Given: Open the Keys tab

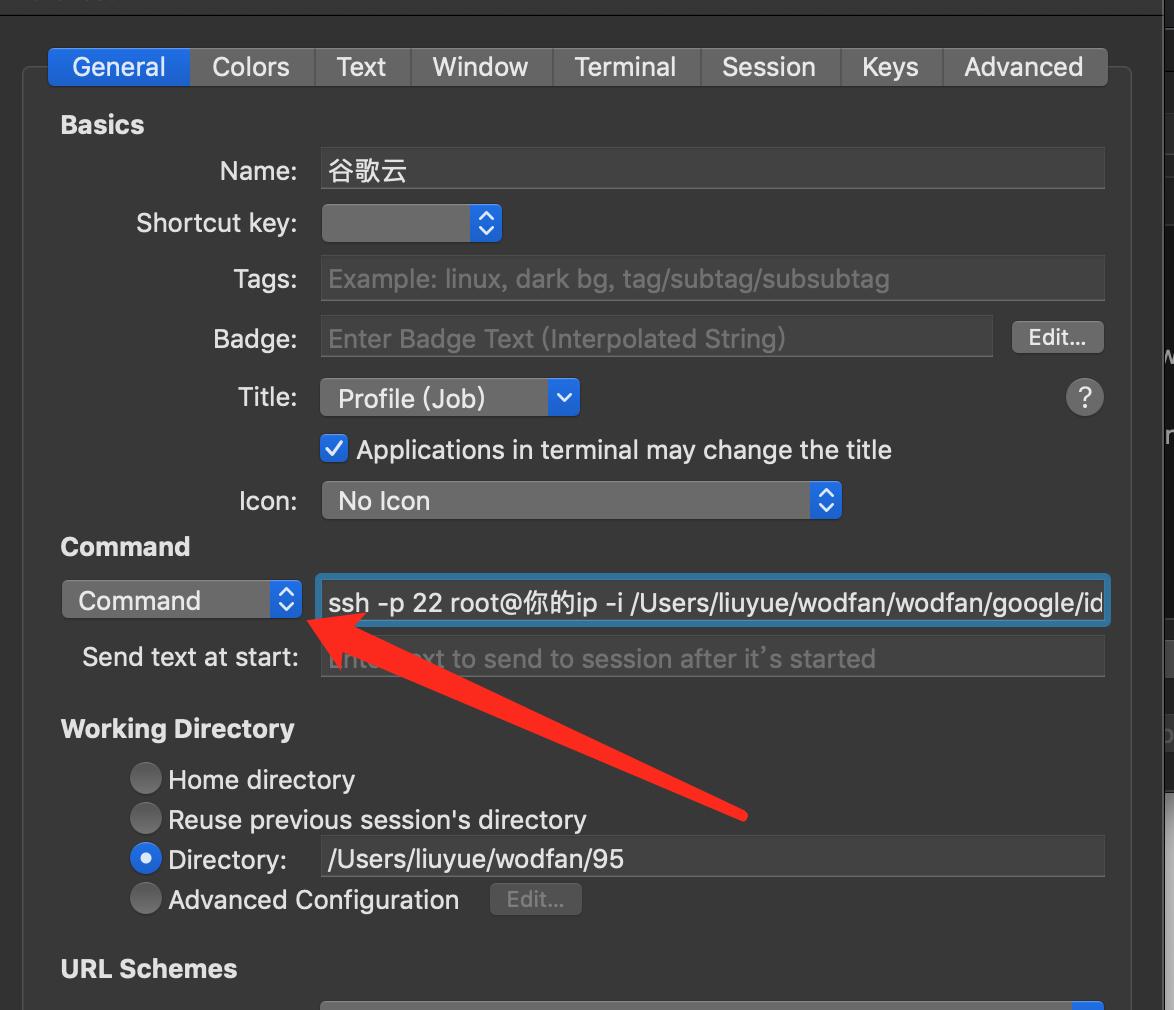Looking at the screenshot, I should tap(889, 67).
